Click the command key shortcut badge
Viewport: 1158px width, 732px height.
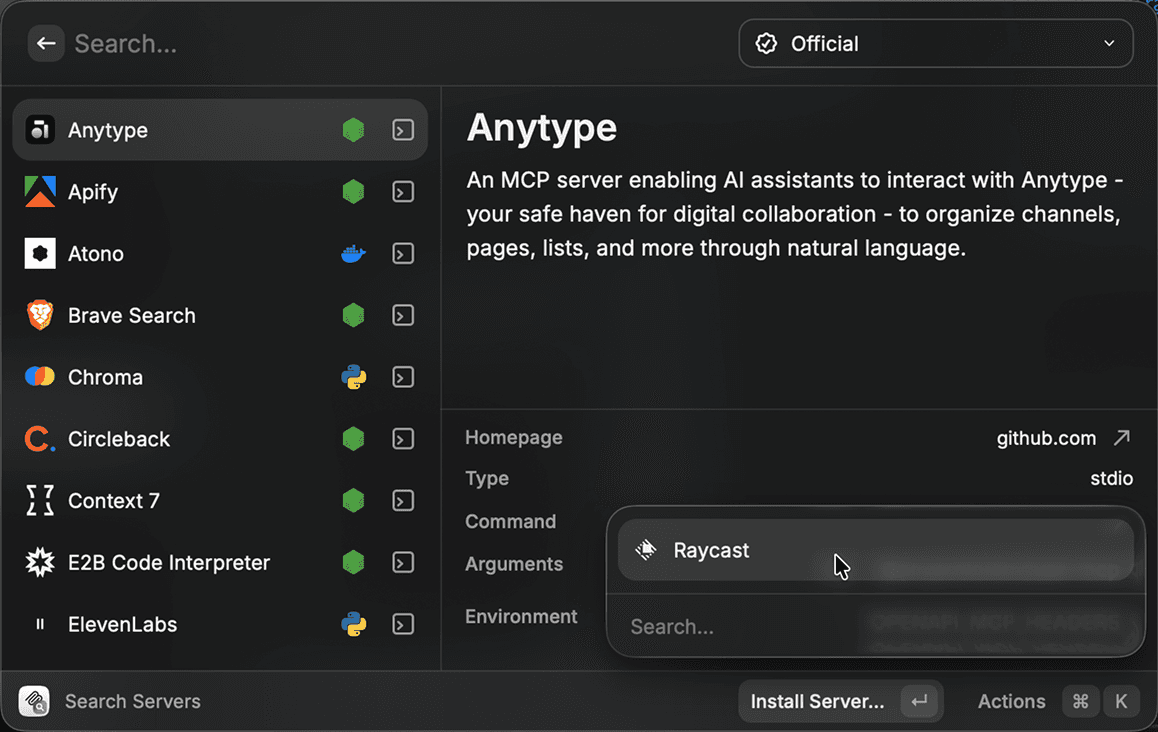1080,701
